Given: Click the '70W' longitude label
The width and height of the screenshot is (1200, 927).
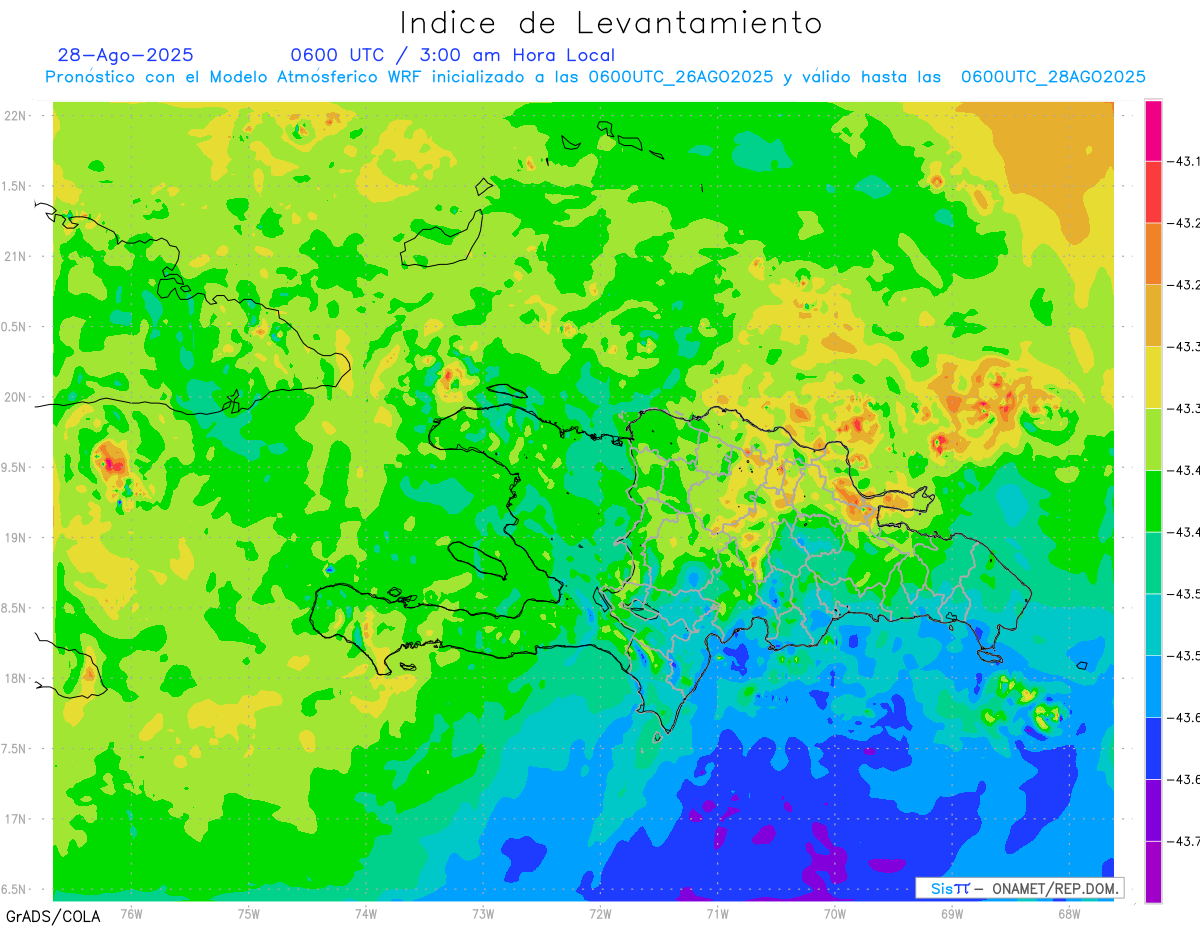Looking at the screenshot, I should point(834,913).
